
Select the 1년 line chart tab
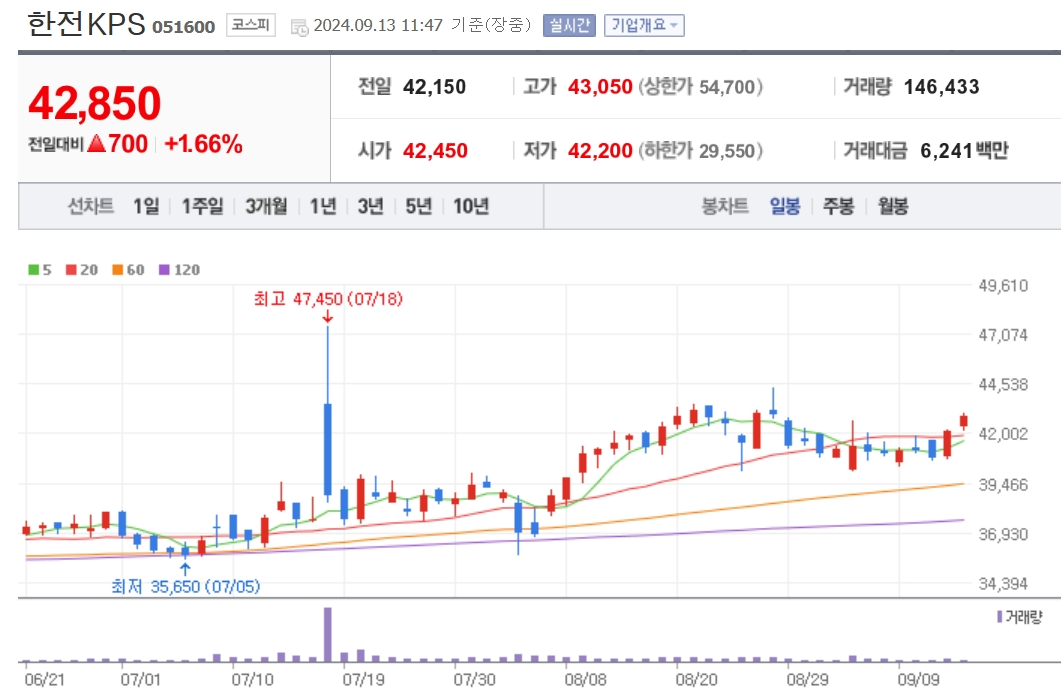(323, 206)
